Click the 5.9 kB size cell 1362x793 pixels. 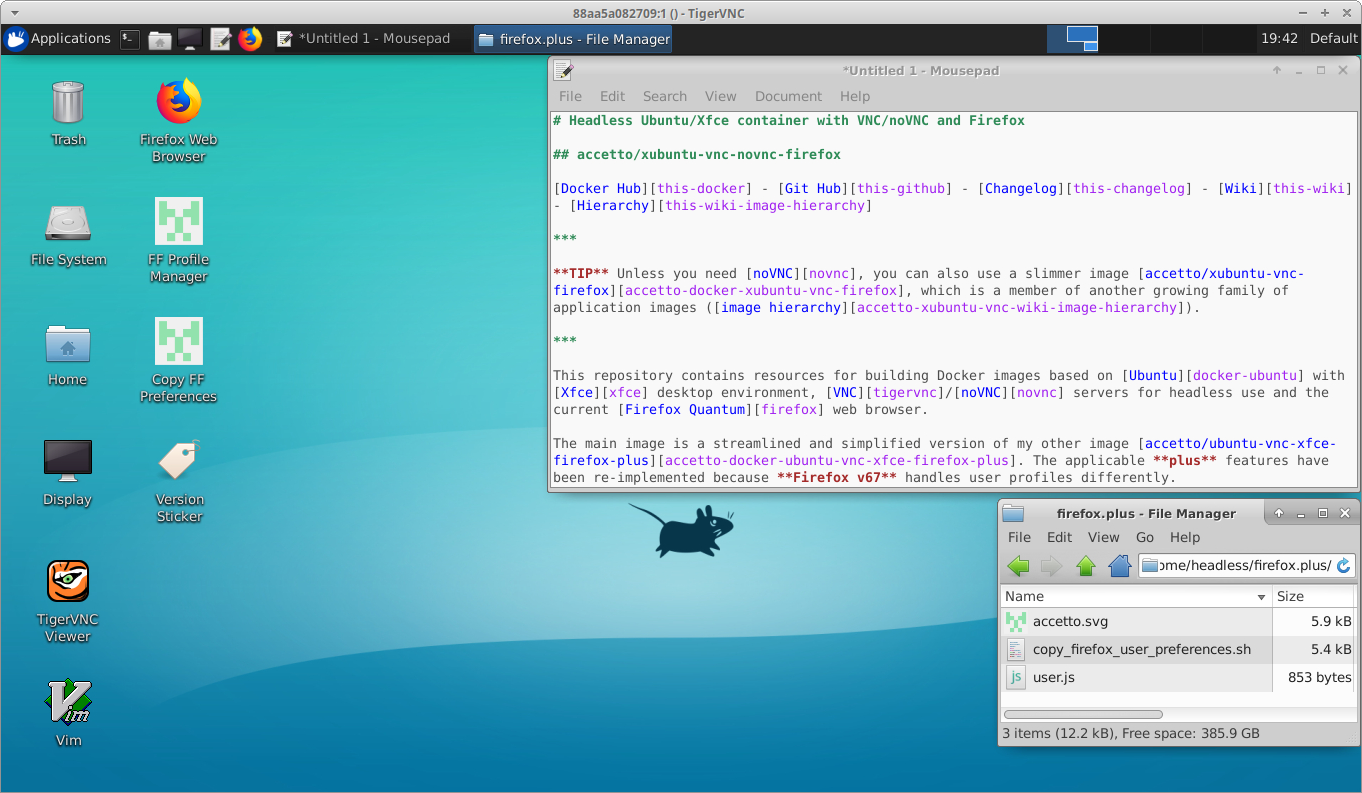pos(1331,621)
